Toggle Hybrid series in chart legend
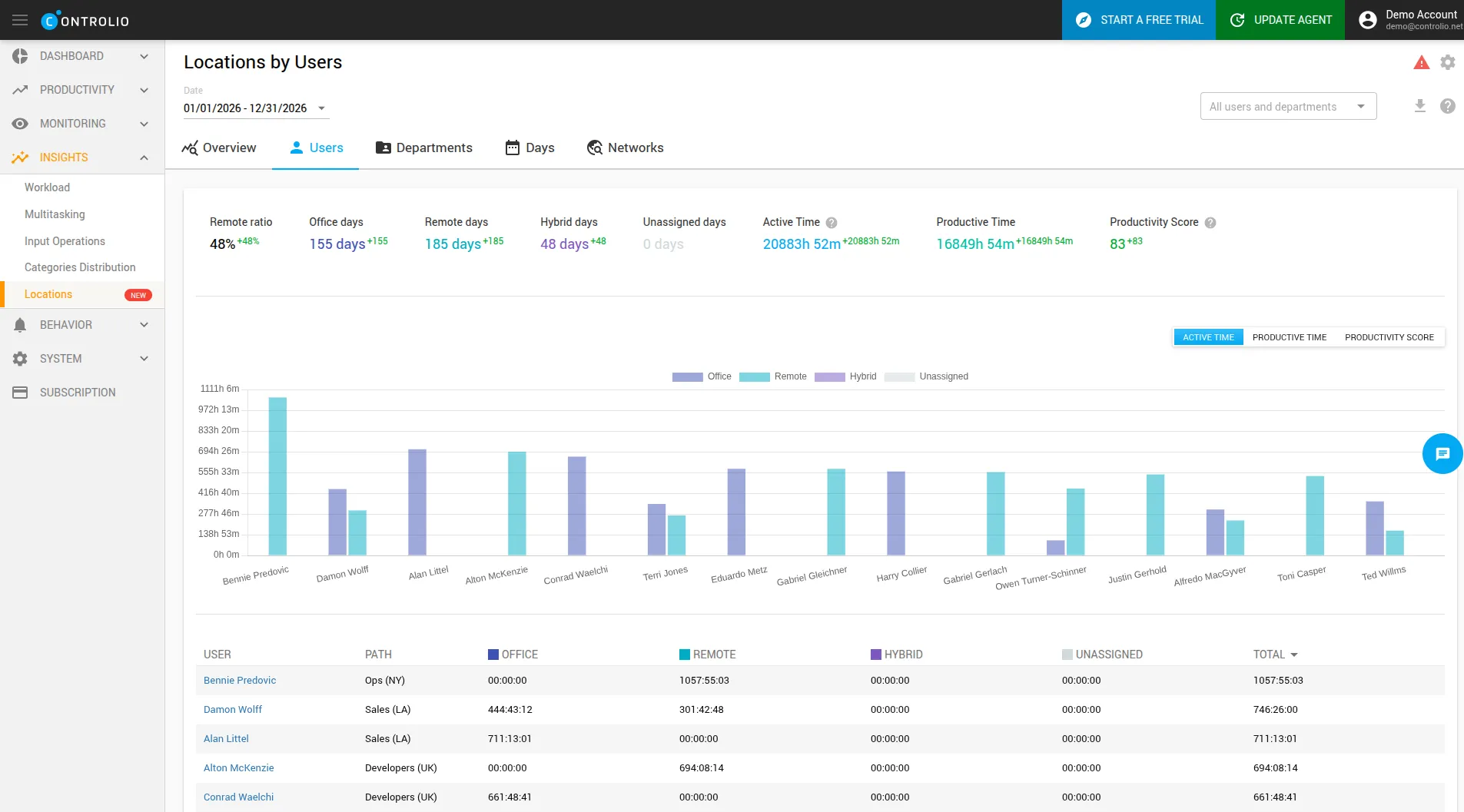1464x812 pixels. (845, 376)
